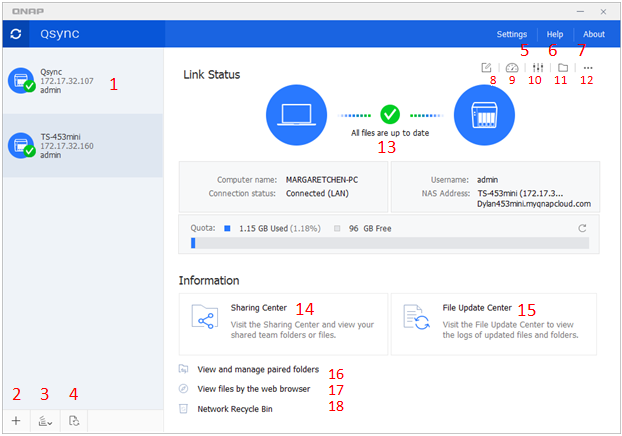Select the Qsync 172.17.32.107 NAS entry
Viewport: 622px width, 436px height.
click(83, 81)
